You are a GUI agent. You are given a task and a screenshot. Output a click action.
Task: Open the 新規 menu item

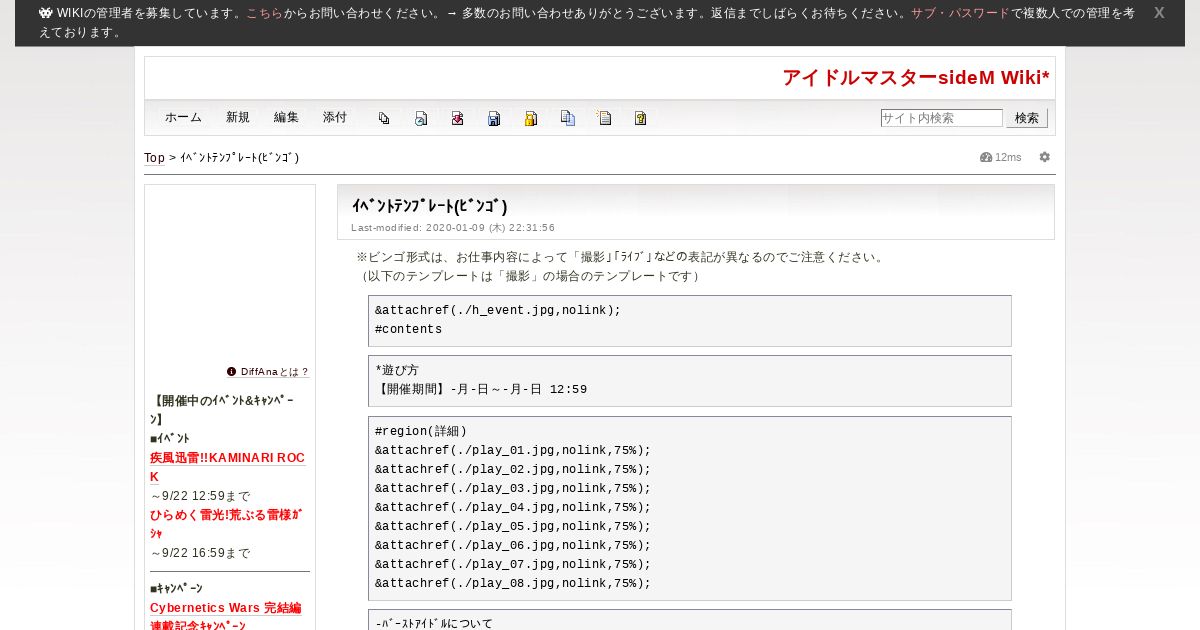[238, 117]
